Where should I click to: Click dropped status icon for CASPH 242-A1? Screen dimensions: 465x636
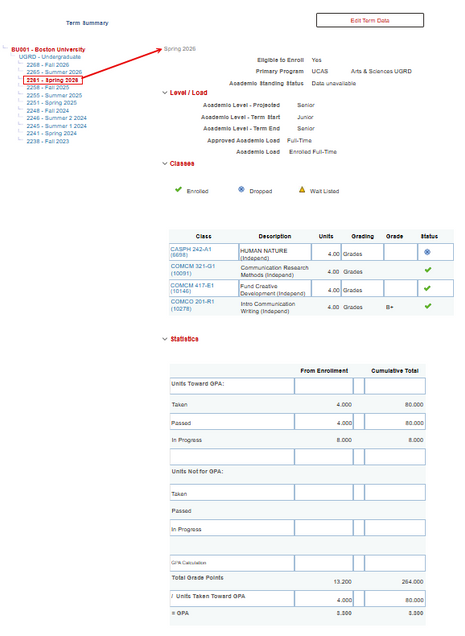427,252
